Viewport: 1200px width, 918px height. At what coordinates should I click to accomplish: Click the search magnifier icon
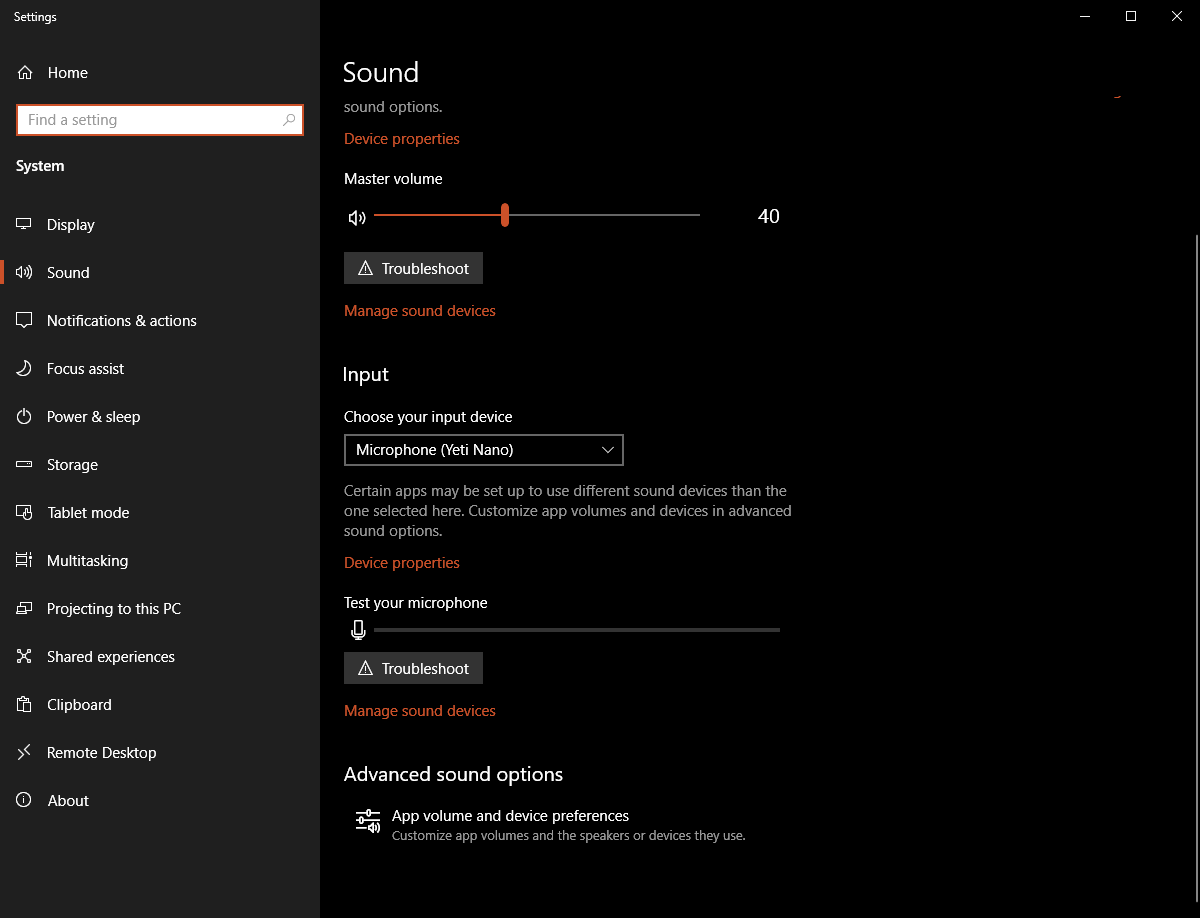[x=289, y=120]
